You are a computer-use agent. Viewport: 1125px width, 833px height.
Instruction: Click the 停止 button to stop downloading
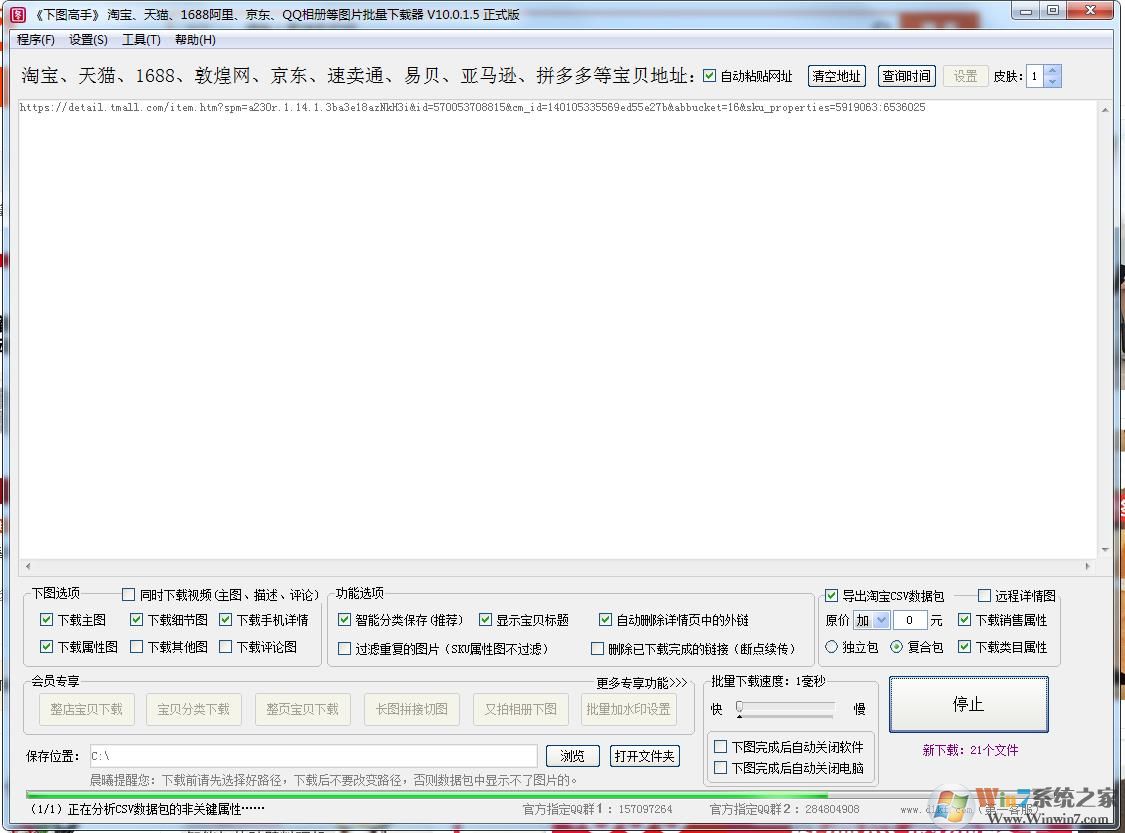967,704
